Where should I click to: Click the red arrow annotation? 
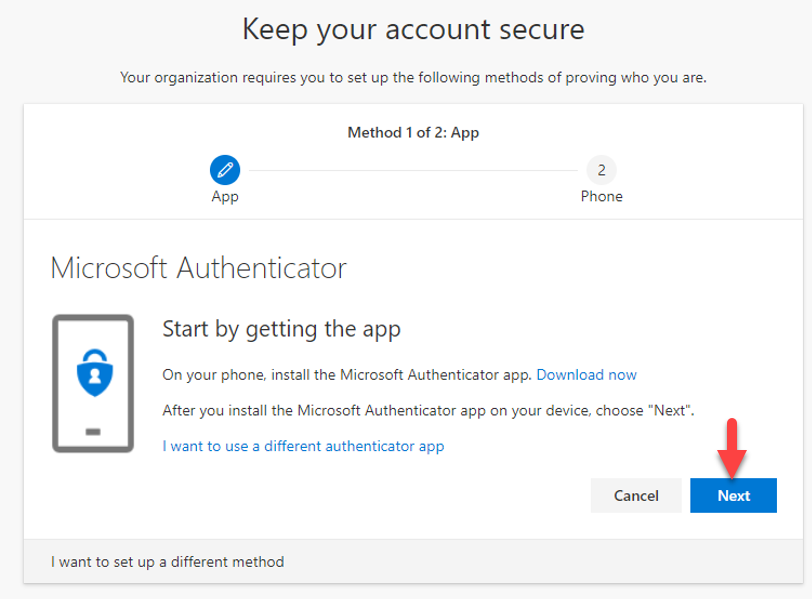732,447
